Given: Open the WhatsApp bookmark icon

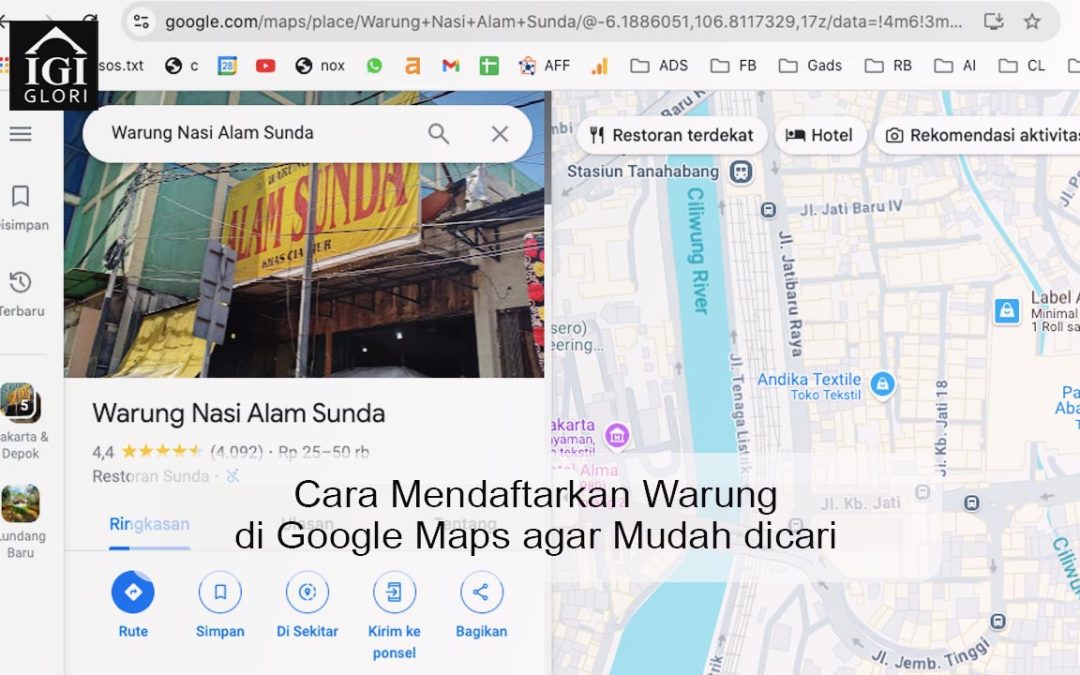Looking at the screenshot, I should (x=374, y=65).
